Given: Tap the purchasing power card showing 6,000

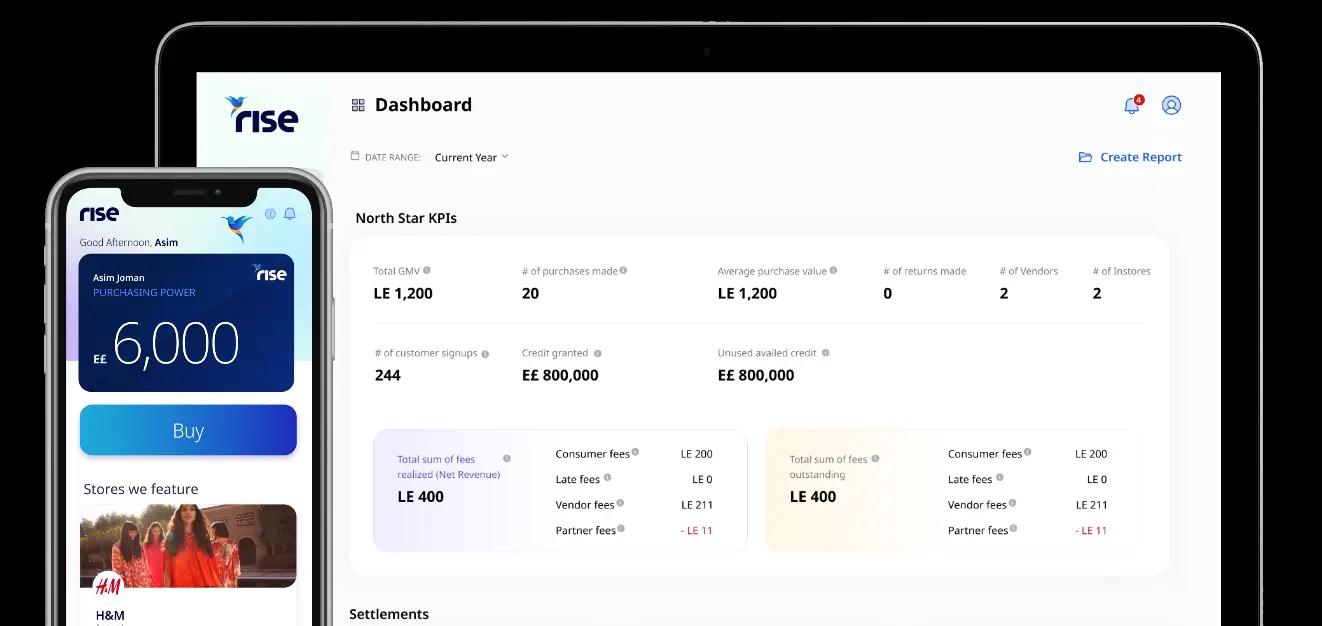Looking at the screenshot, I should click(x=187, y=322).
